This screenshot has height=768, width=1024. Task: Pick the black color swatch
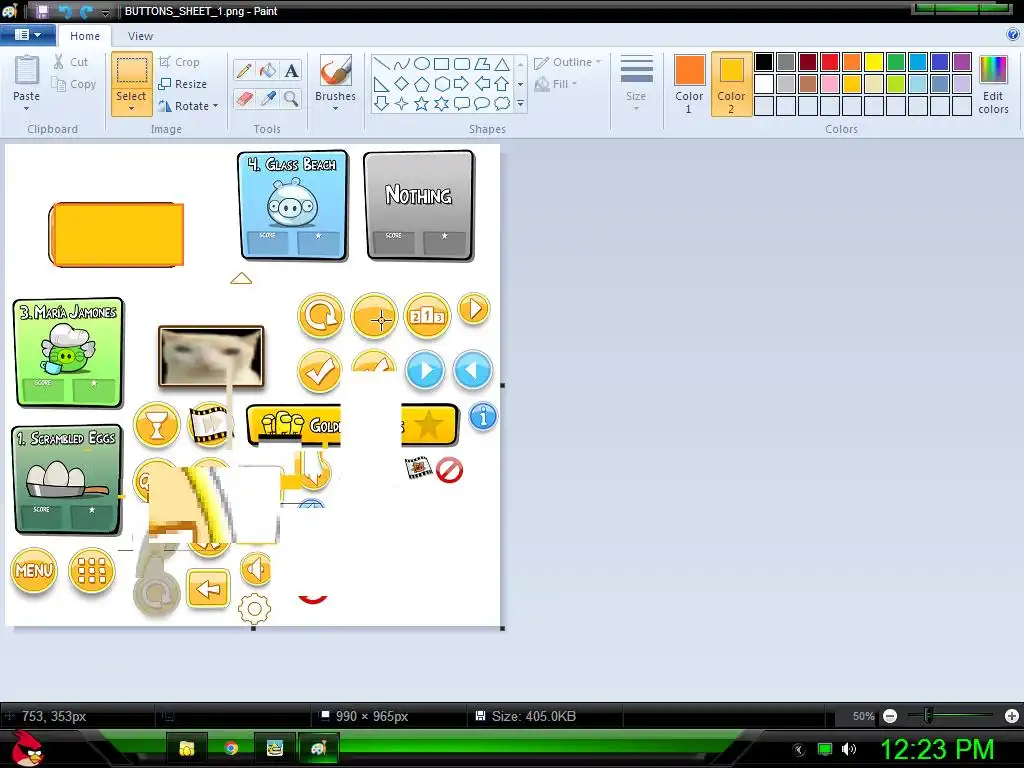[764, 62]
